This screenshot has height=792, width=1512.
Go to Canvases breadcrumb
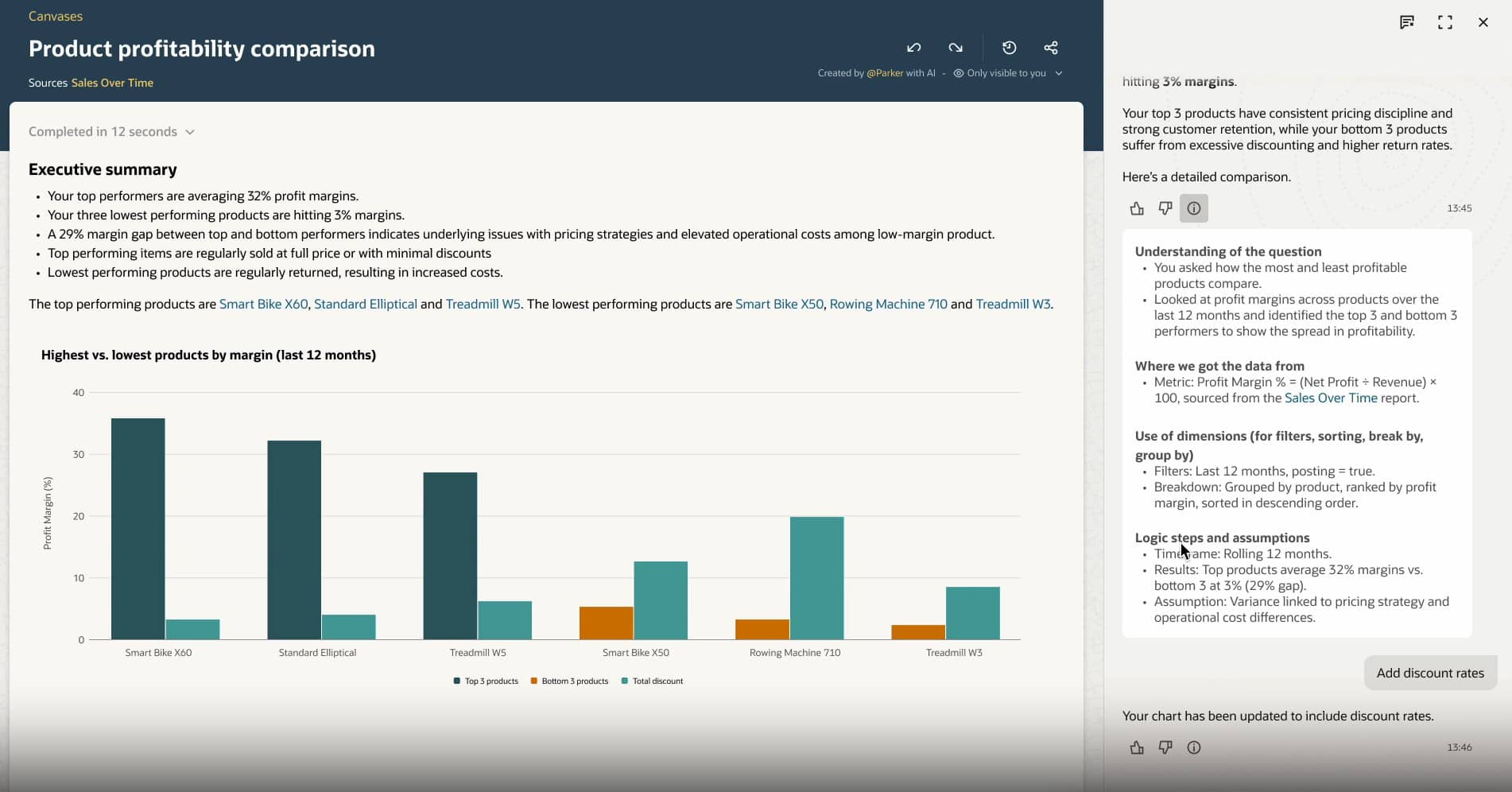[55, 16]
